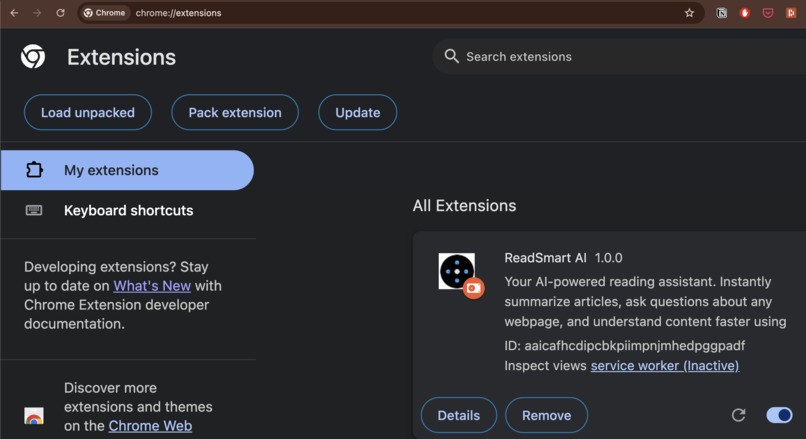
Task: Remove the ReadSmart AI extension
Action: (x=546, y=415)
